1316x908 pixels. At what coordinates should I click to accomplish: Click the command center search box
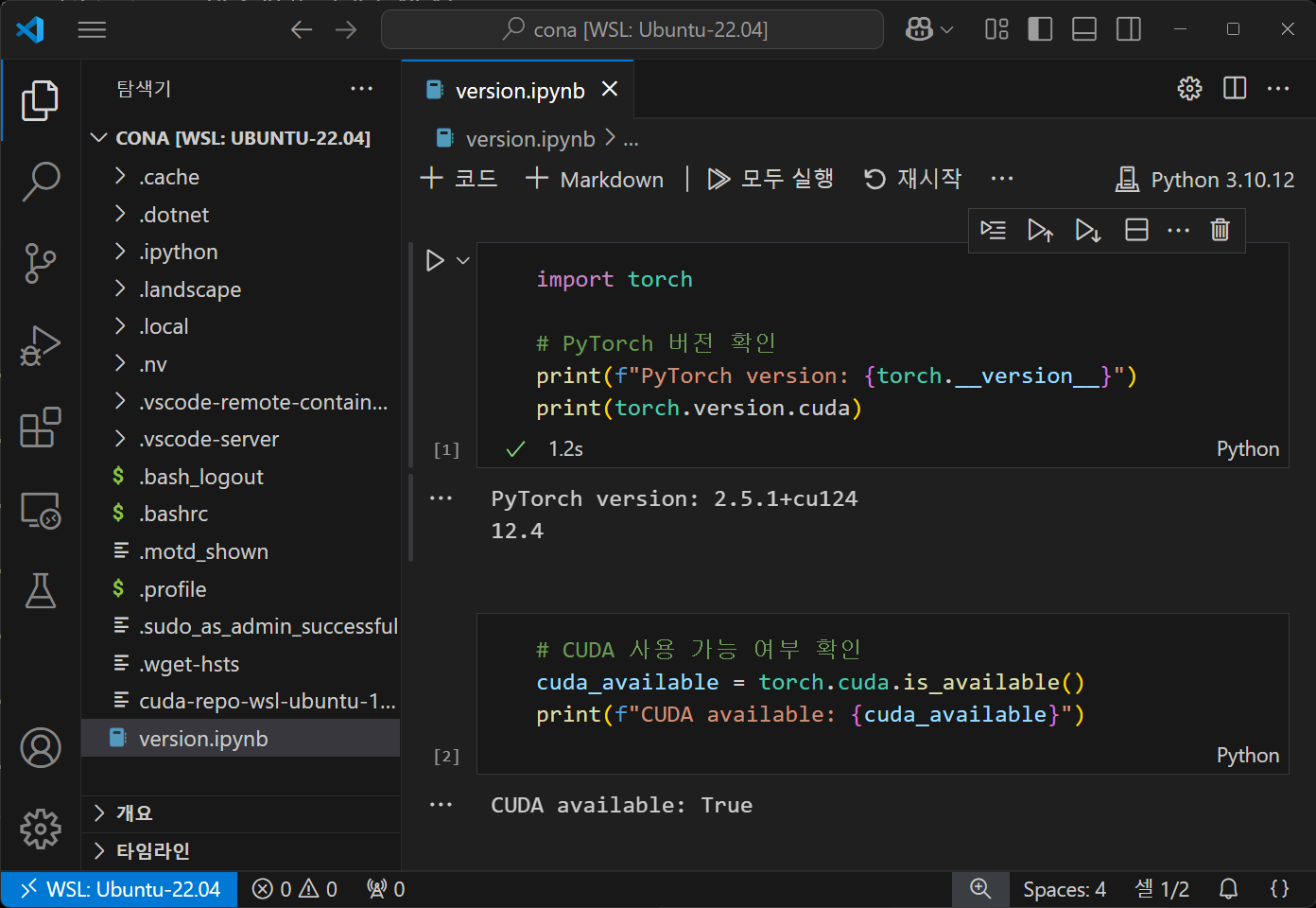pyautogui.click(x=632, y=29)
